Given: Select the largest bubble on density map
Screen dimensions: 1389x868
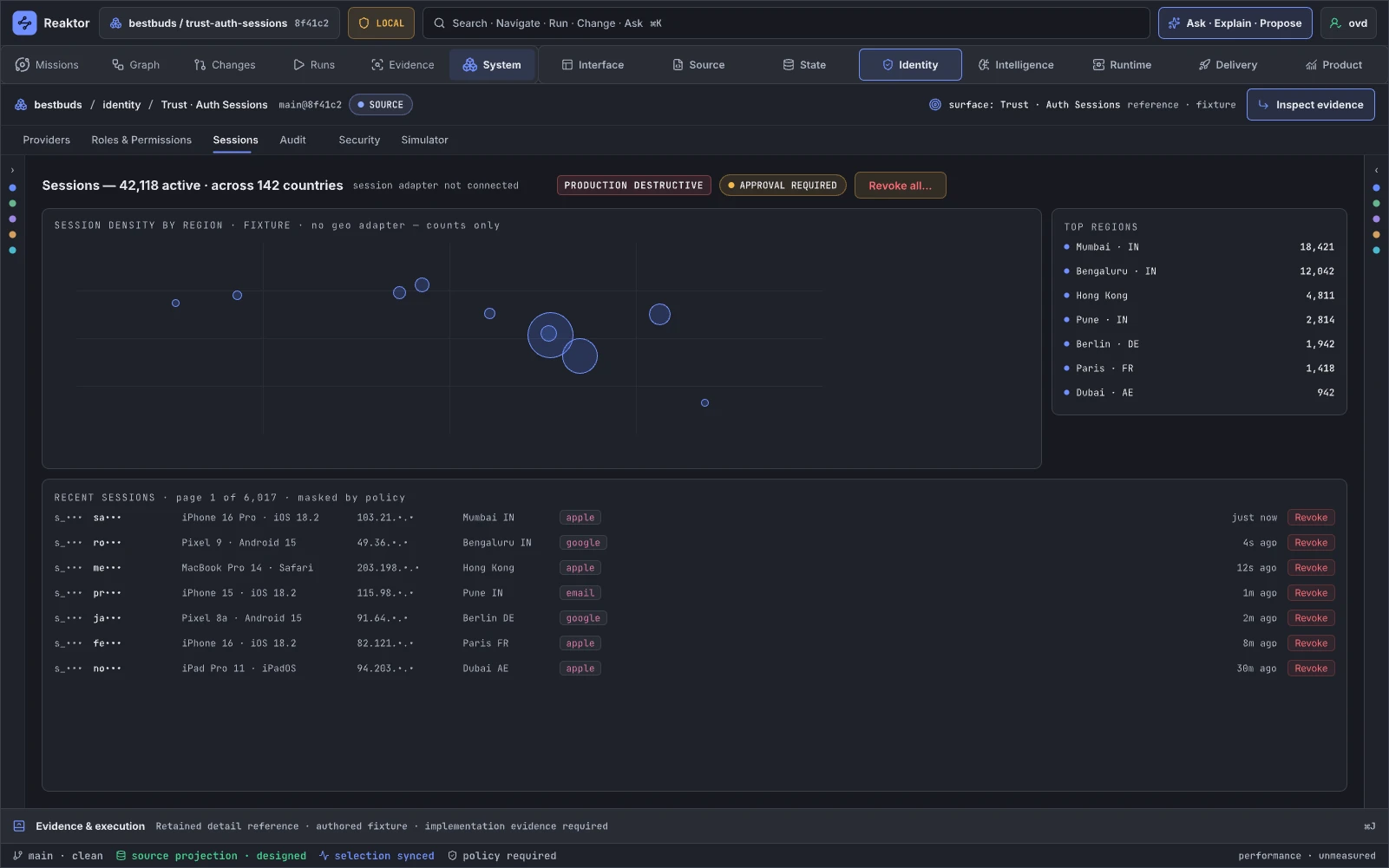Looking at the screenshot, I should click(x=550, y=335).
